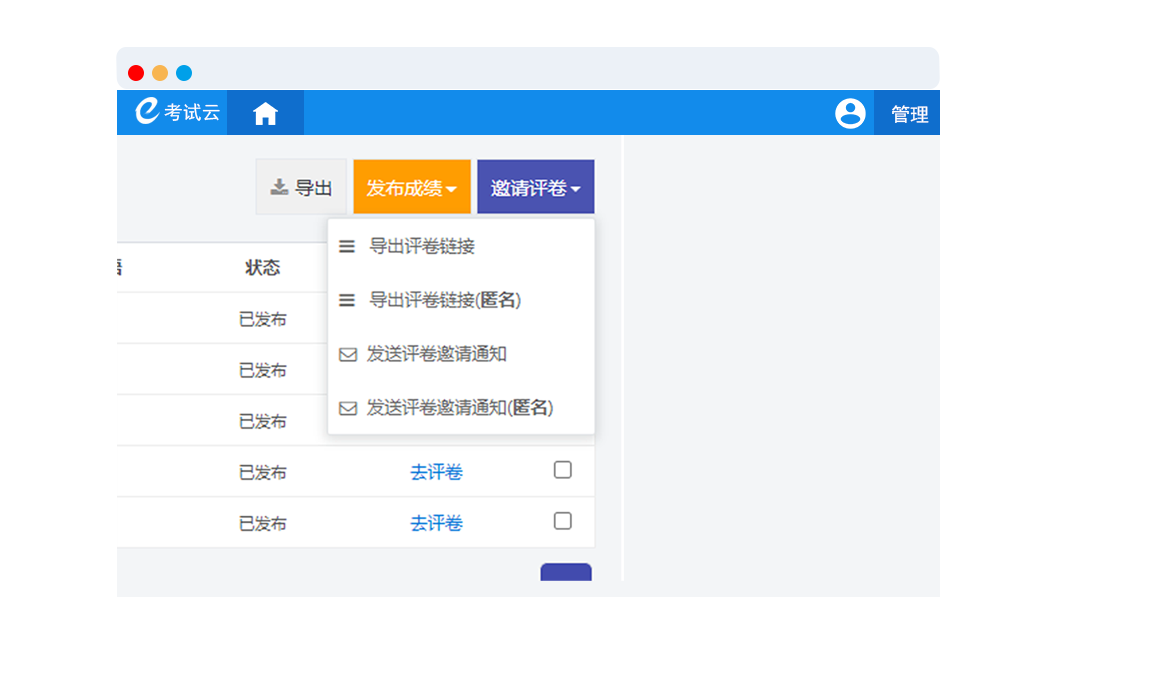Tick the checkbox in the second-to-last row

[x=563, y=470]
